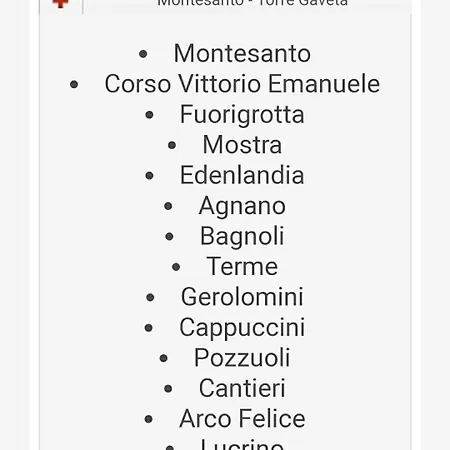Select the Terme stop
450x450 pixels.
tap(242, 267)
